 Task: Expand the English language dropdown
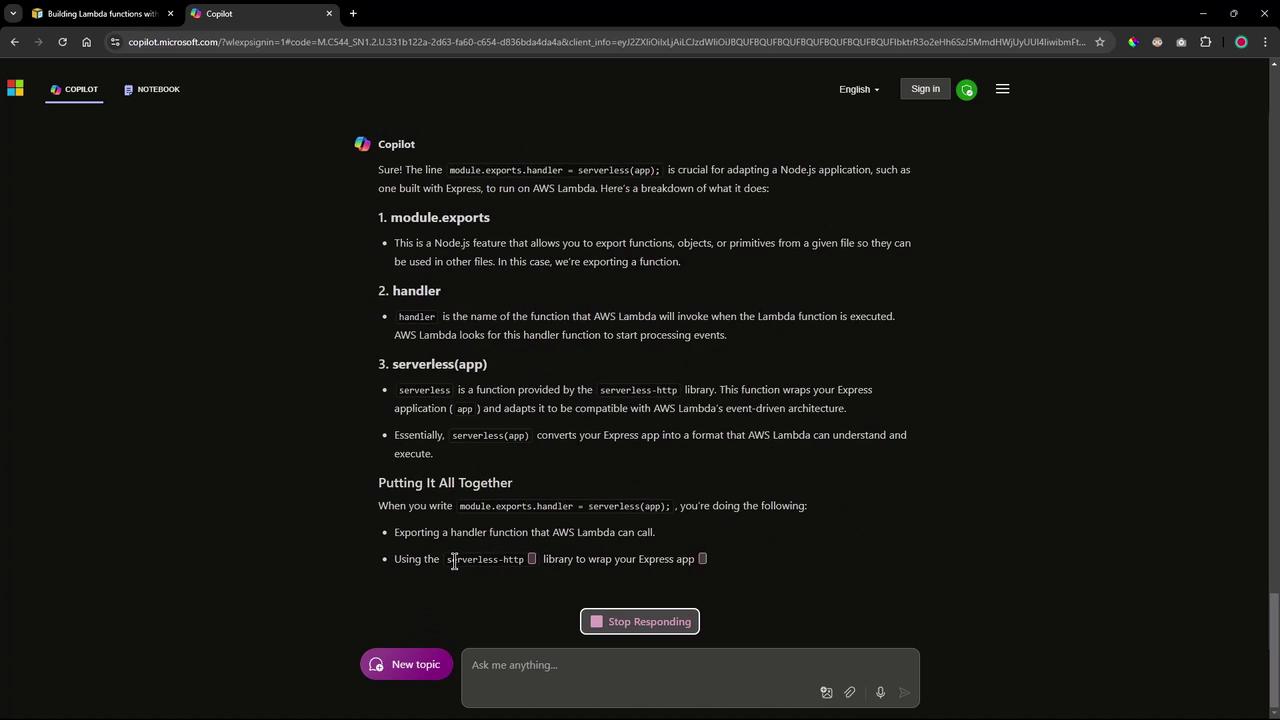859,89
